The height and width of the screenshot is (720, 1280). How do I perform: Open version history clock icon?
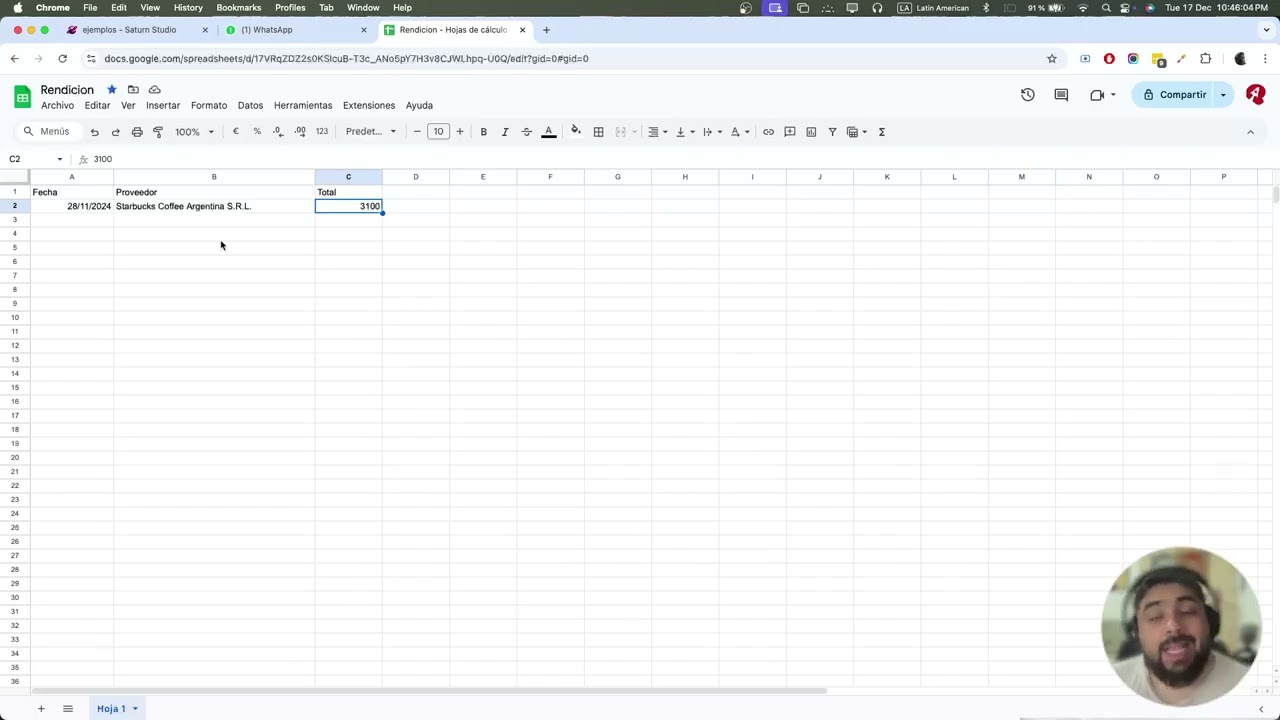1027,95
